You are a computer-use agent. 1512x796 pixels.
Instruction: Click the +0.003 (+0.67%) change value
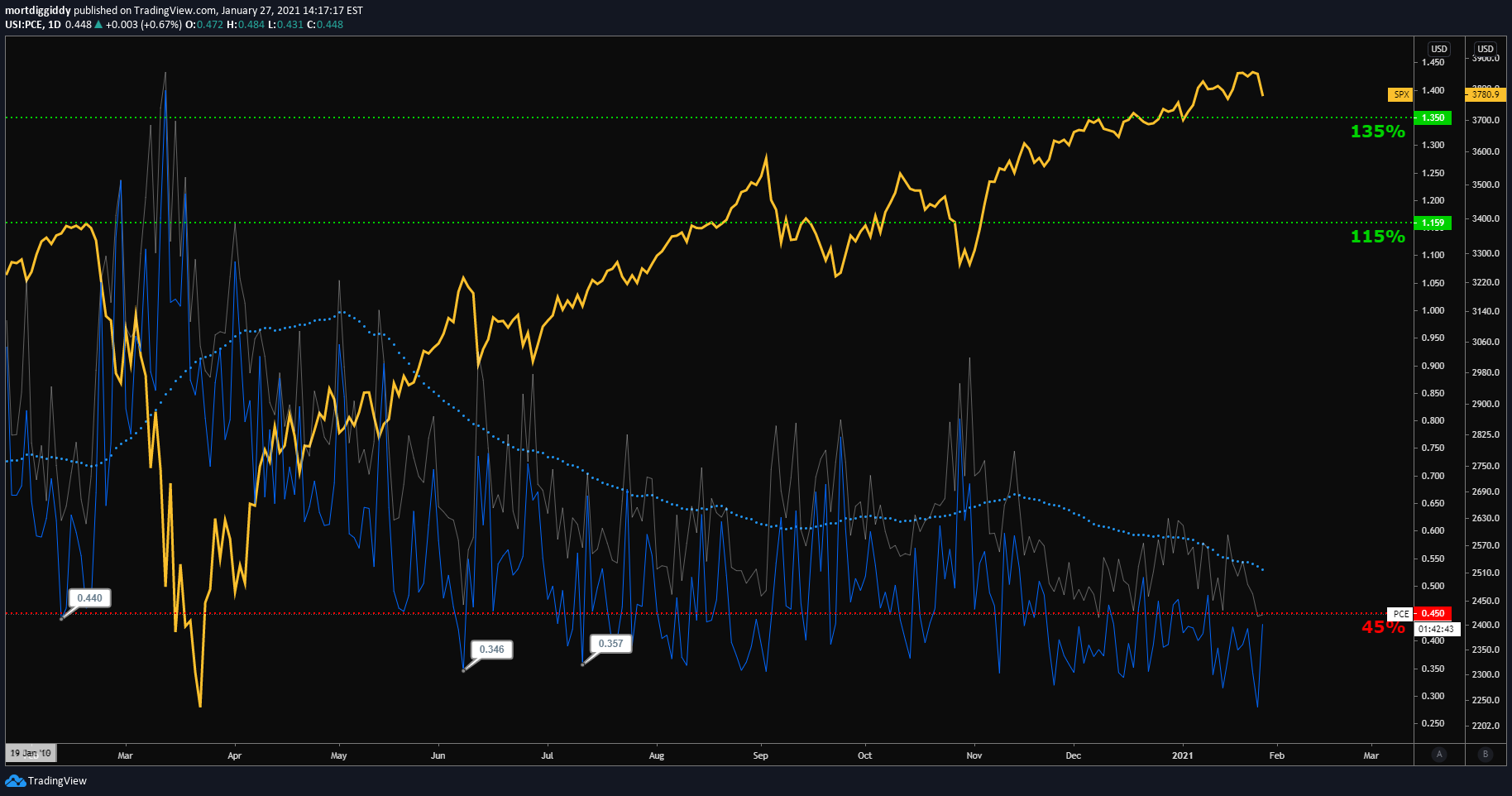pyautogui.click(x=143, y=24)
